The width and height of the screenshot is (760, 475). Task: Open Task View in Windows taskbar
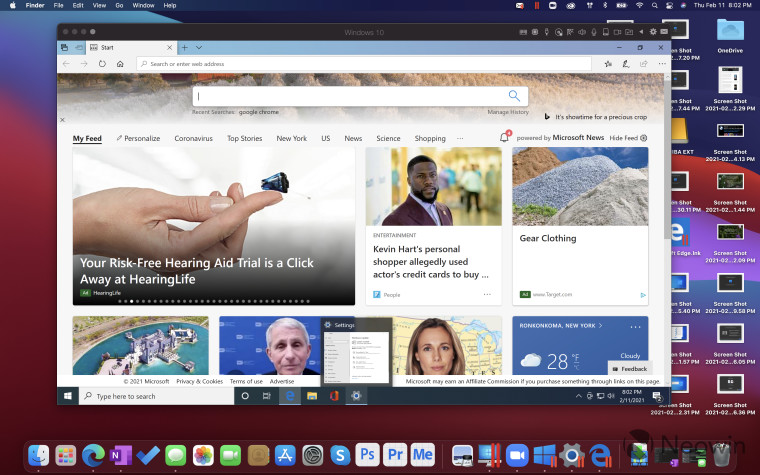click(x=267, y=396)
